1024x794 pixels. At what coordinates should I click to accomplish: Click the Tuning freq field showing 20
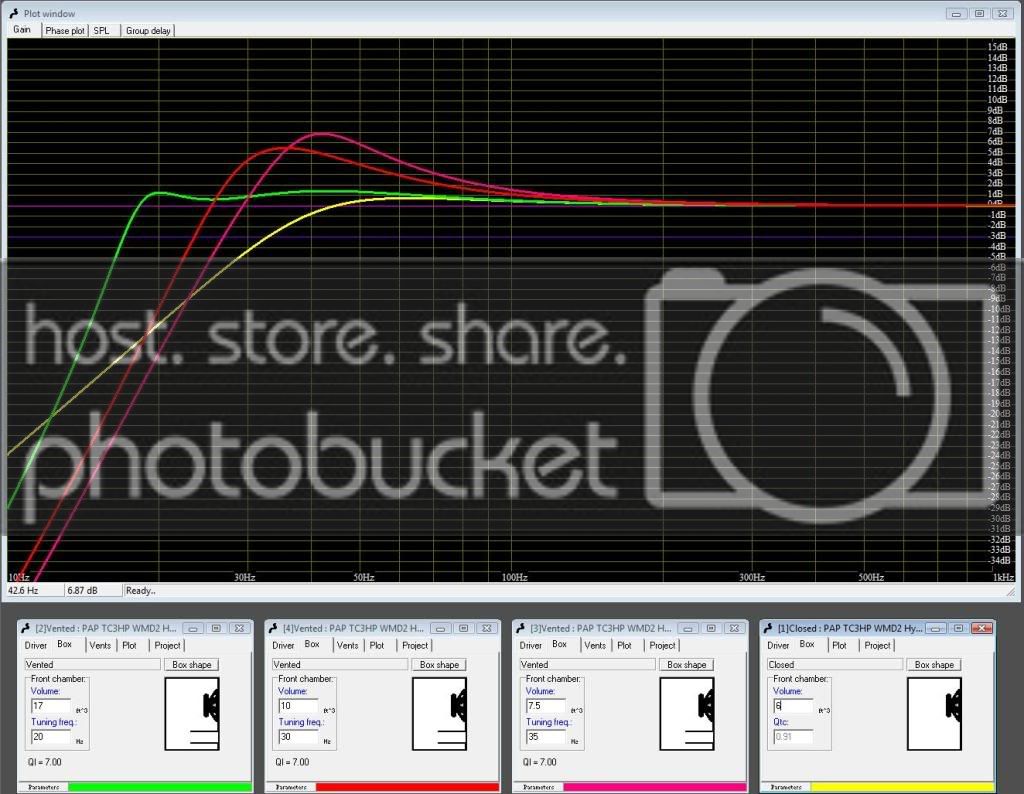tap(50, 737)
